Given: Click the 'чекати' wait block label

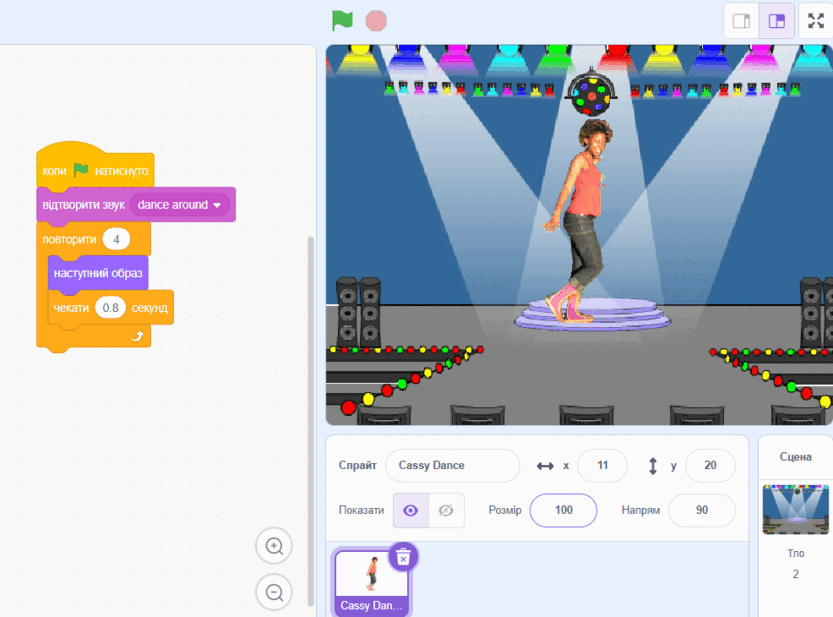Looking at the screenshot, I should click(x=71, y=308).
